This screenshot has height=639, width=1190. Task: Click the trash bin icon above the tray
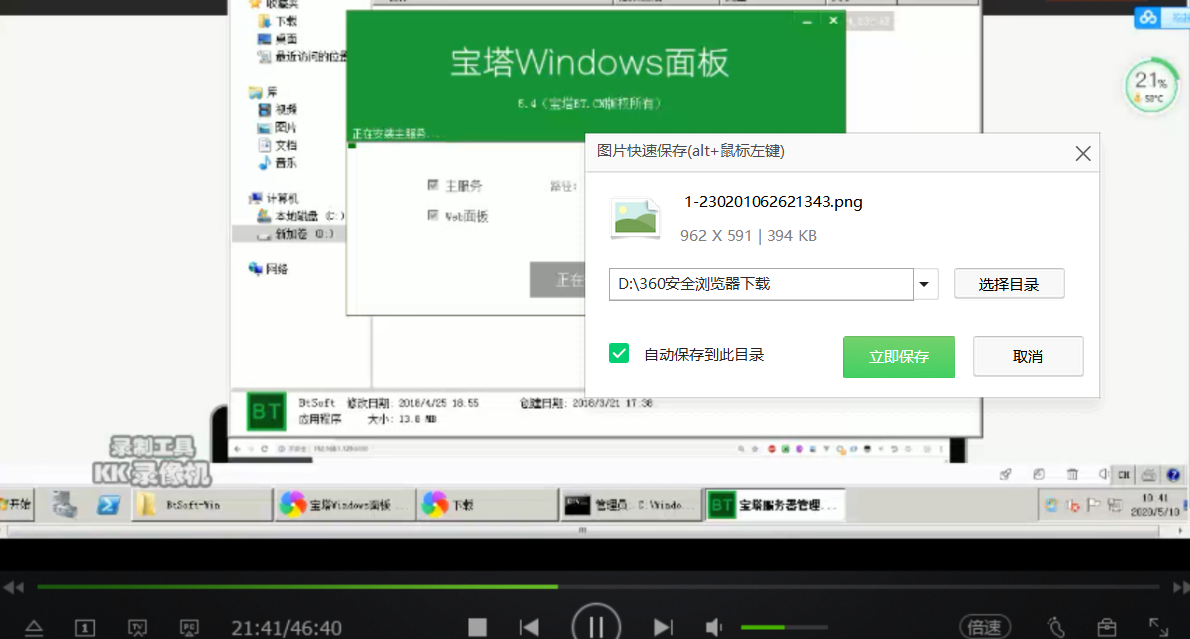pos(1072,475)
